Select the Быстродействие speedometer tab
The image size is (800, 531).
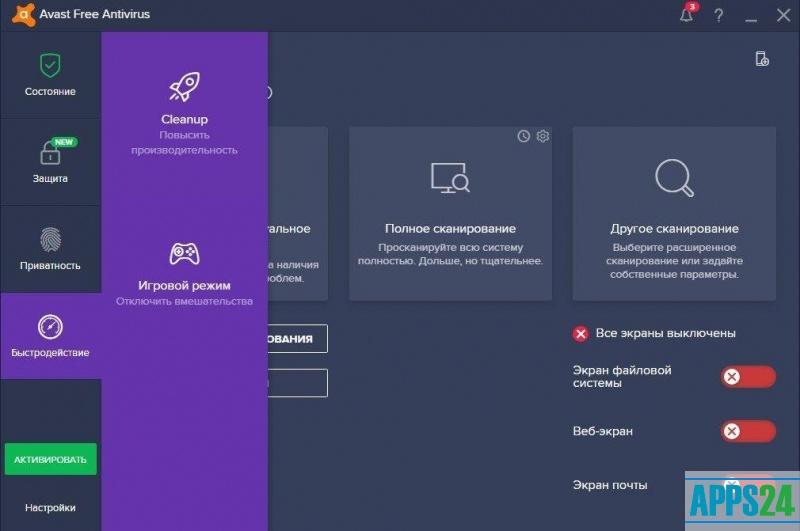coord(50,336)
